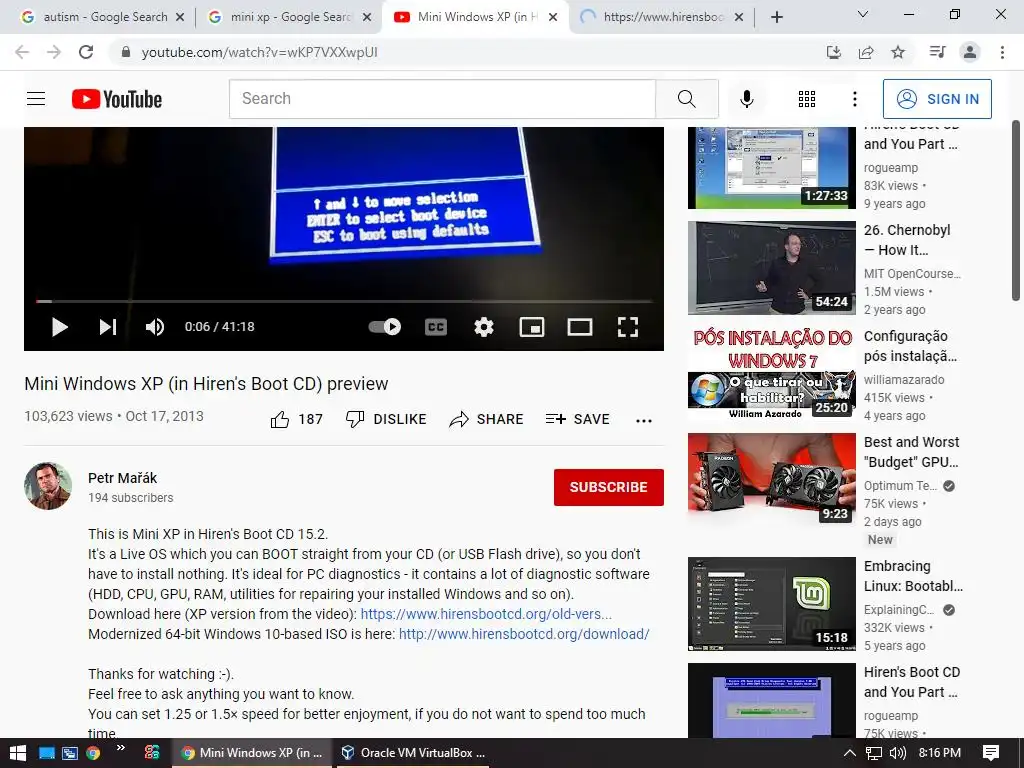Click the install app icon in address bar

(833, 52)
